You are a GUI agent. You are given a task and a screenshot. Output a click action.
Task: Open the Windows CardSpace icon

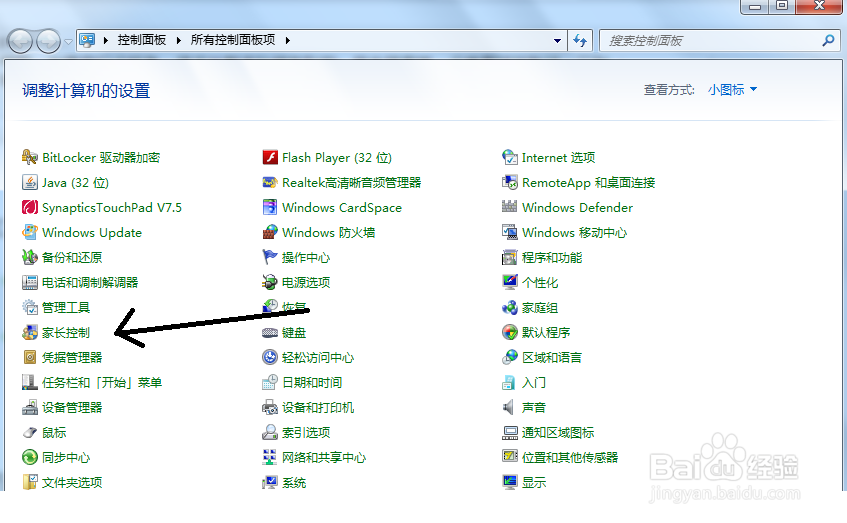tap(270, 207)
